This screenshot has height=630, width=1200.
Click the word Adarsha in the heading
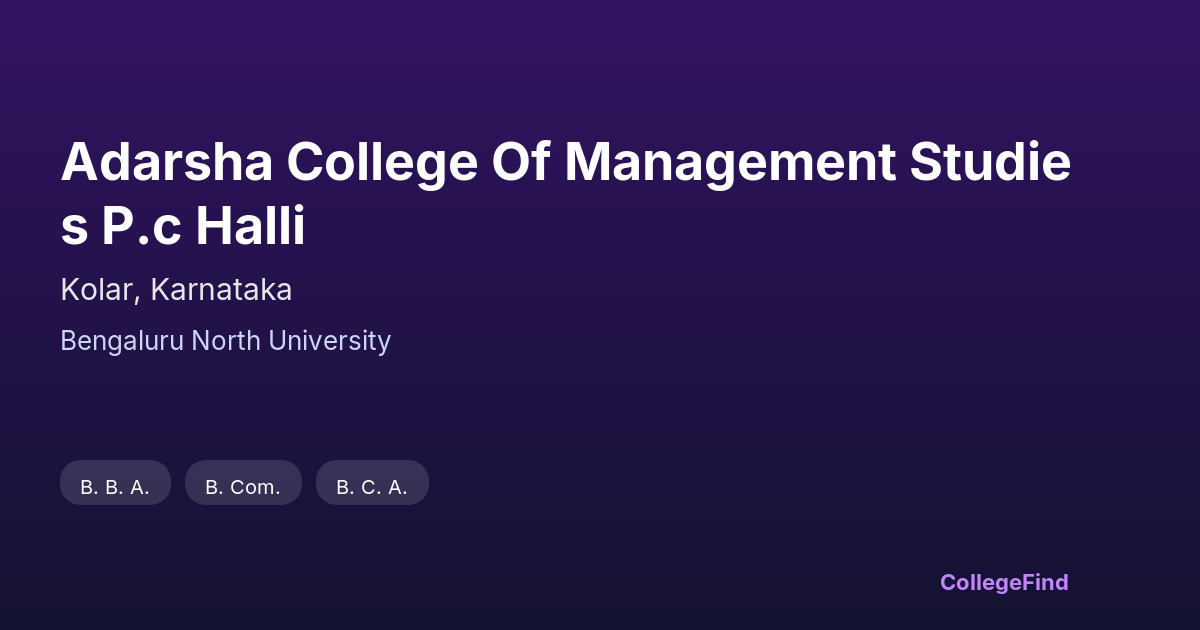click(x=166, y=163)
